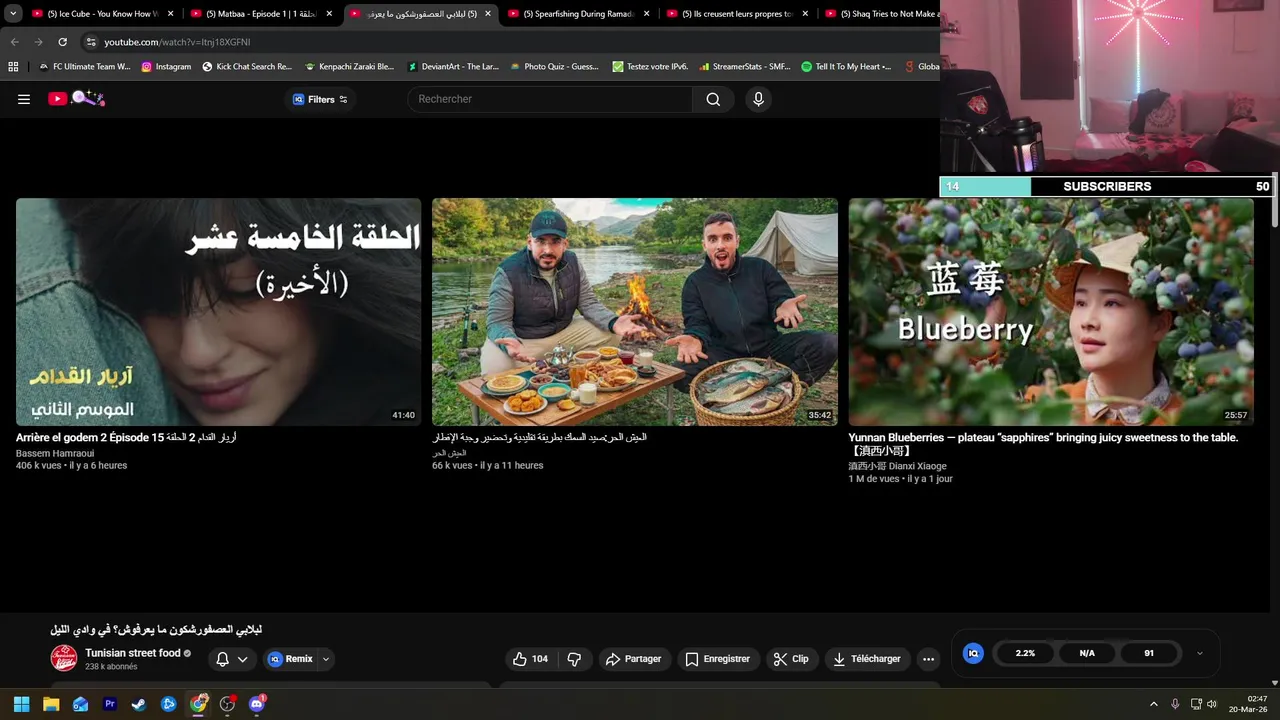Image resolution: width=1280 pixels, height=720 pixels.
Task: Open Kenpachi Zaraki bookmark
Action: pos(349,67)
